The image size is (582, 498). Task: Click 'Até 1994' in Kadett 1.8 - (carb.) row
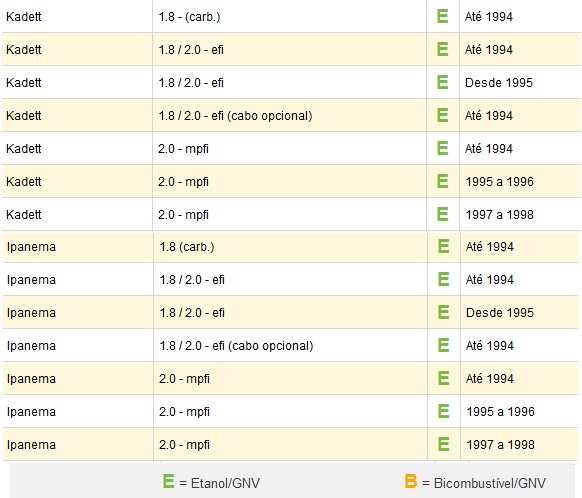[489, 17]
